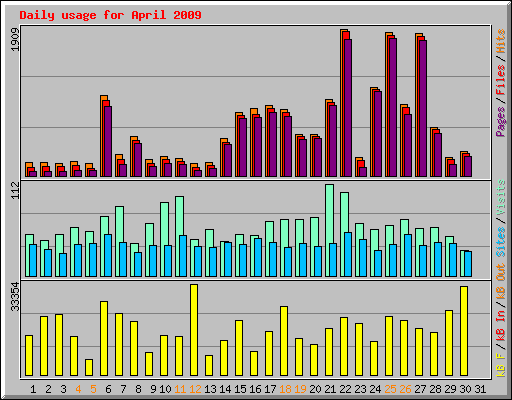Click day label 22 on x-axis
512x400 pixels.
tap(345, 389)
